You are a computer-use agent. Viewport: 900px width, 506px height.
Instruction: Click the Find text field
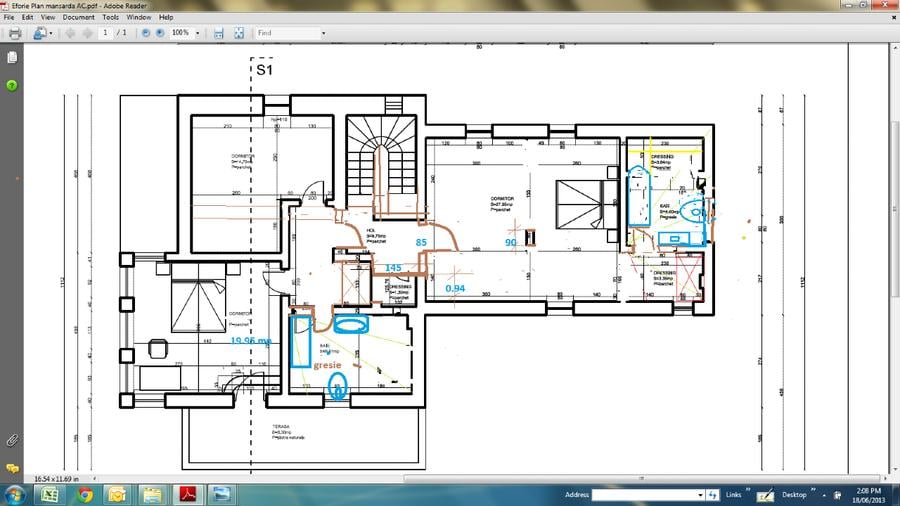tap(288, 33)
